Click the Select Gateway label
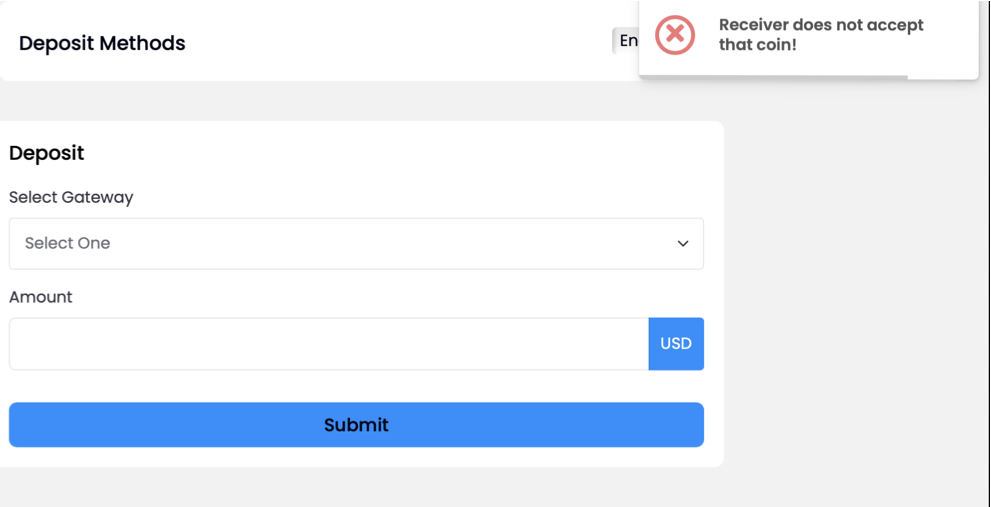The width and height of the screenshot is (991, 507). click(x=71, y=198)
